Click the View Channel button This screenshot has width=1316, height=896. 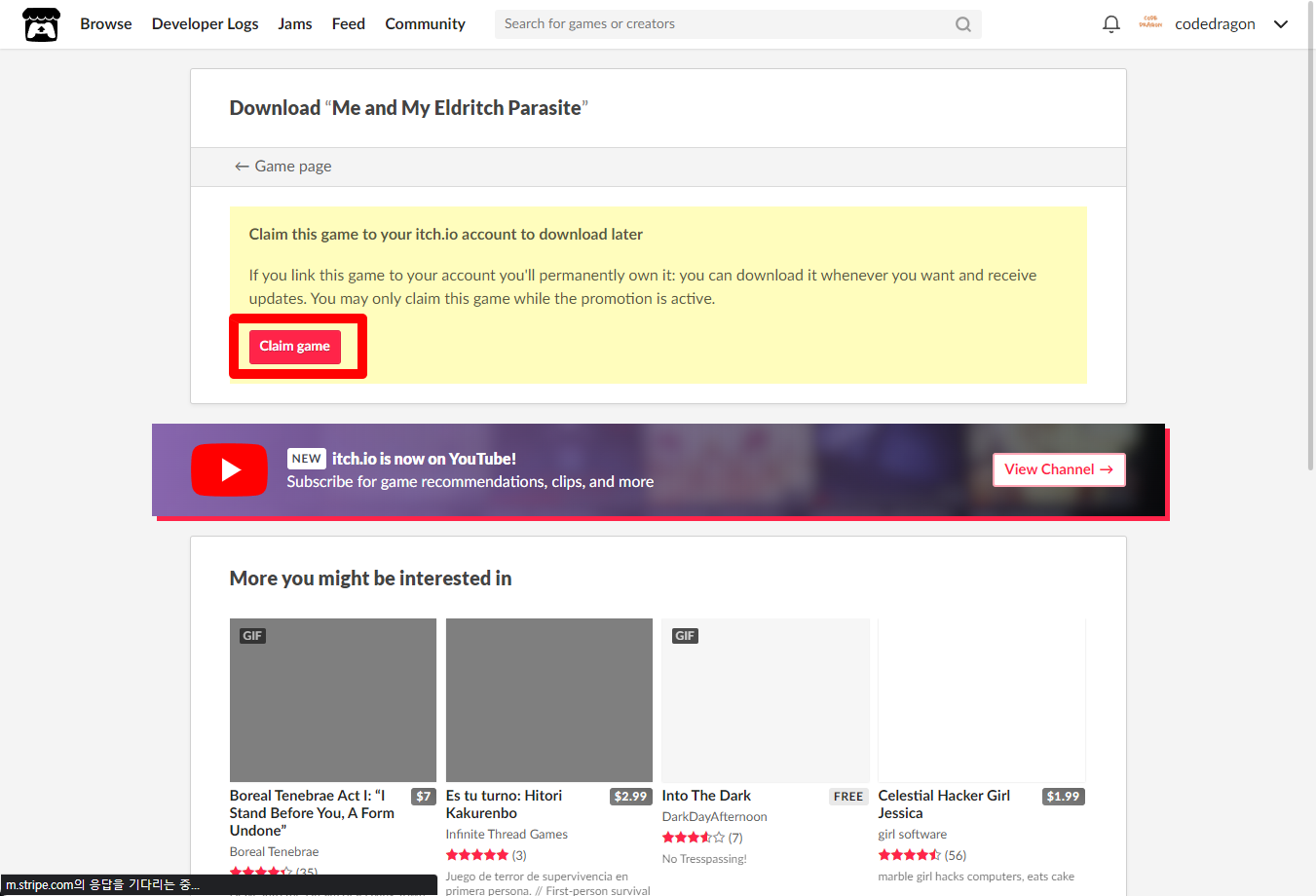tap(1059, 469)
